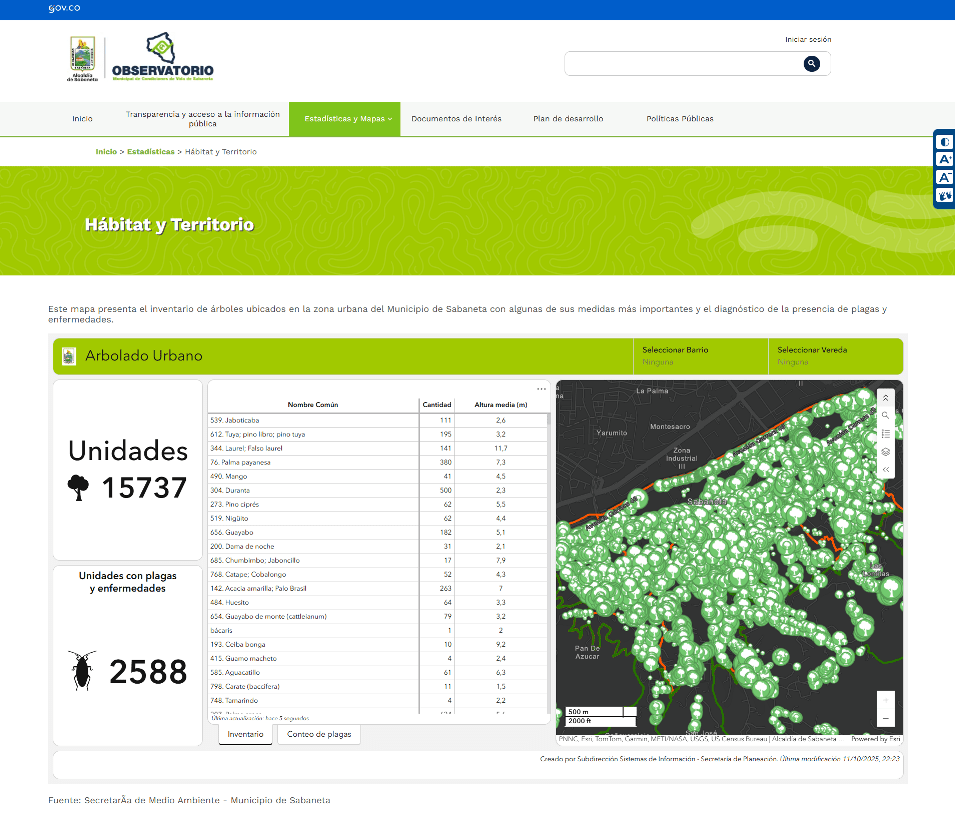Expand Estadísticas y Mapas menu
Screen dimensions: 955x813
click(345, 119)
